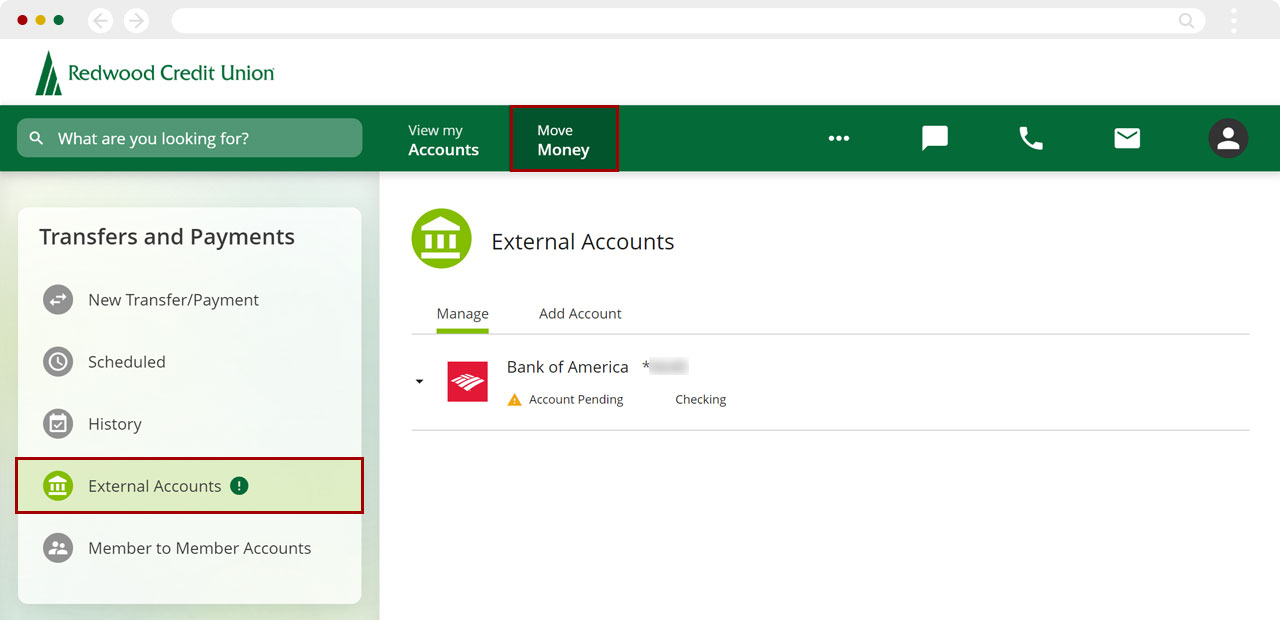
Task: Click the New Transfer/Payment arrows icon
Action: (x=58, y=299)
